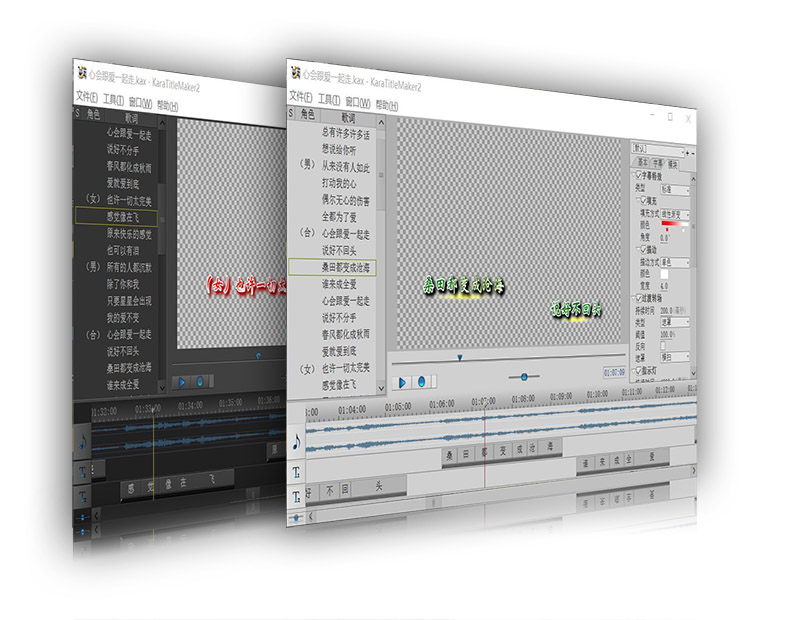This screenshot has width=800, height=620.
Task: Click the lyric list scroll-down arrow in dark window
Action: [162, 388]
